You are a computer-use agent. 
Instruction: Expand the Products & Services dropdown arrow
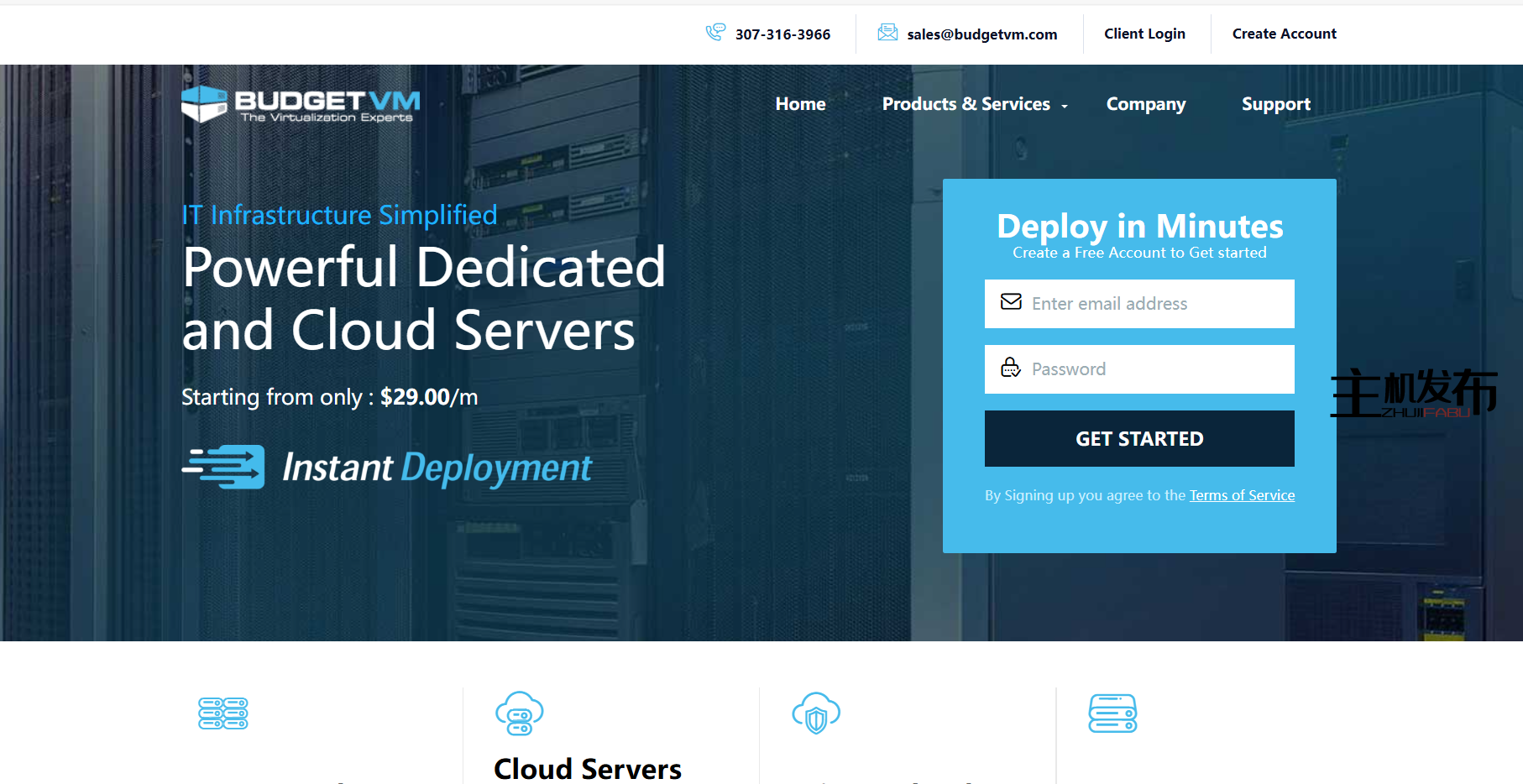click(x=1065, y=106)
